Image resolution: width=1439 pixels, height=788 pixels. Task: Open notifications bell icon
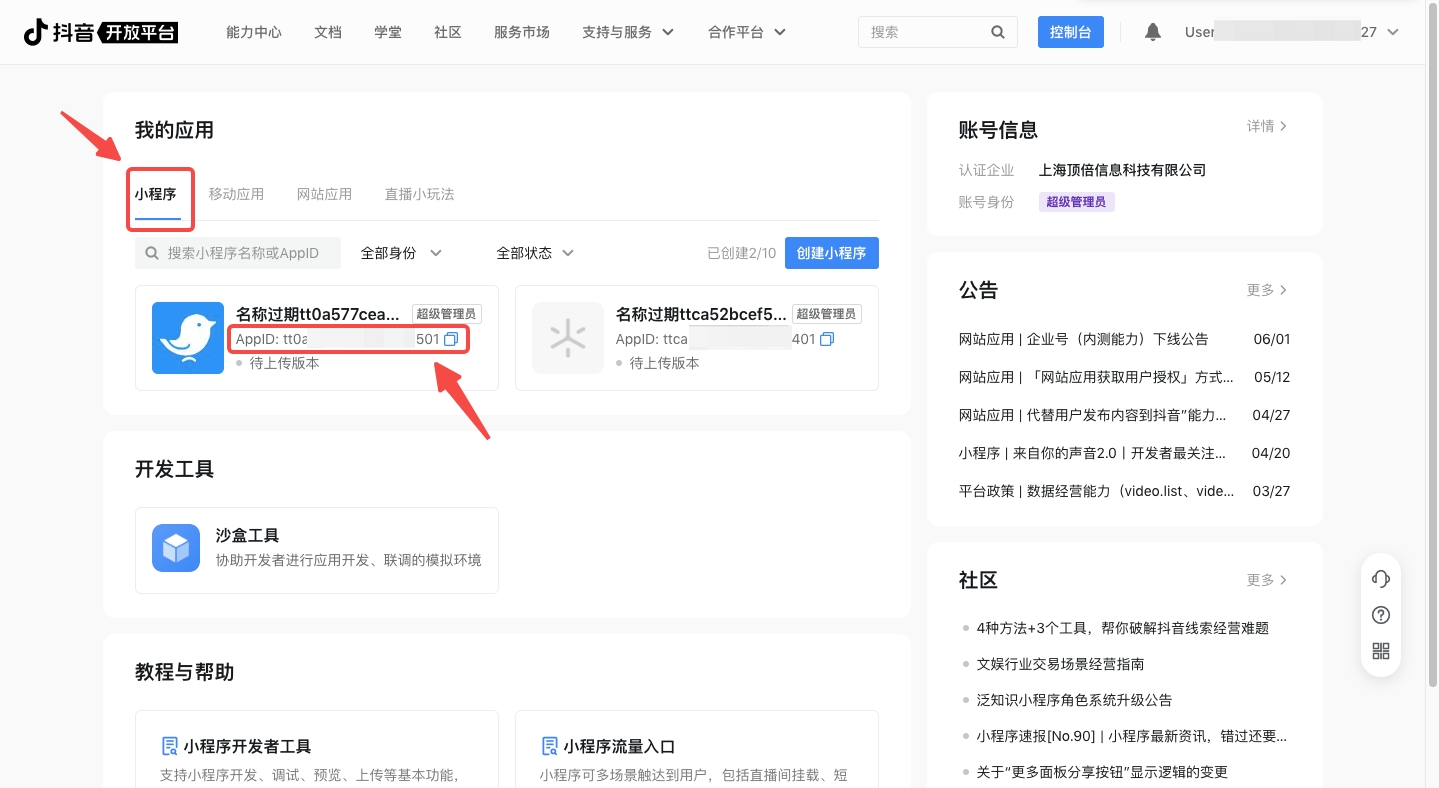coord(1153,32)
